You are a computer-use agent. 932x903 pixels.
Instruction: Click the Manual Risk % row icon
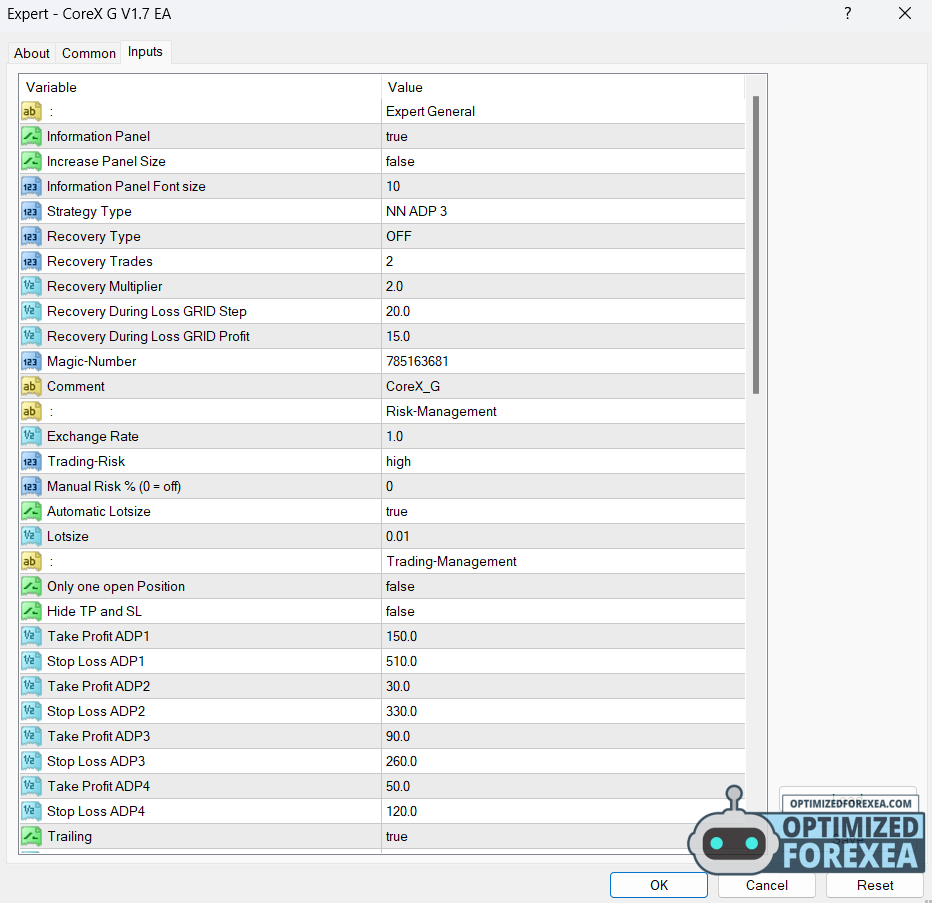(31, 486)
